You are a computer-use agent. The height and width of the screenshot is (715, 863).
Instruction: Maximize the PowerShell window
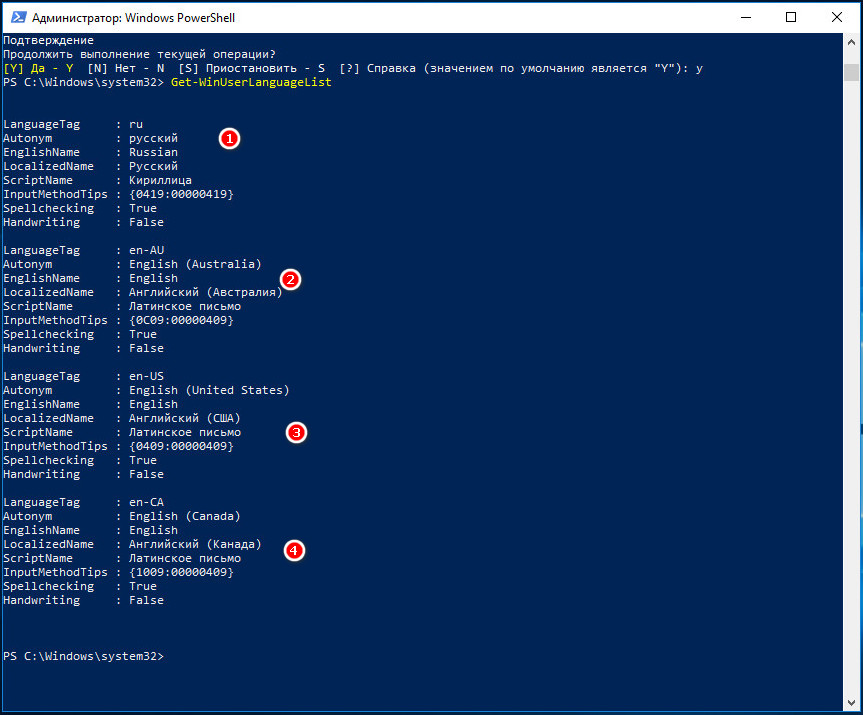pyautogui.click(x=791, y=18)
